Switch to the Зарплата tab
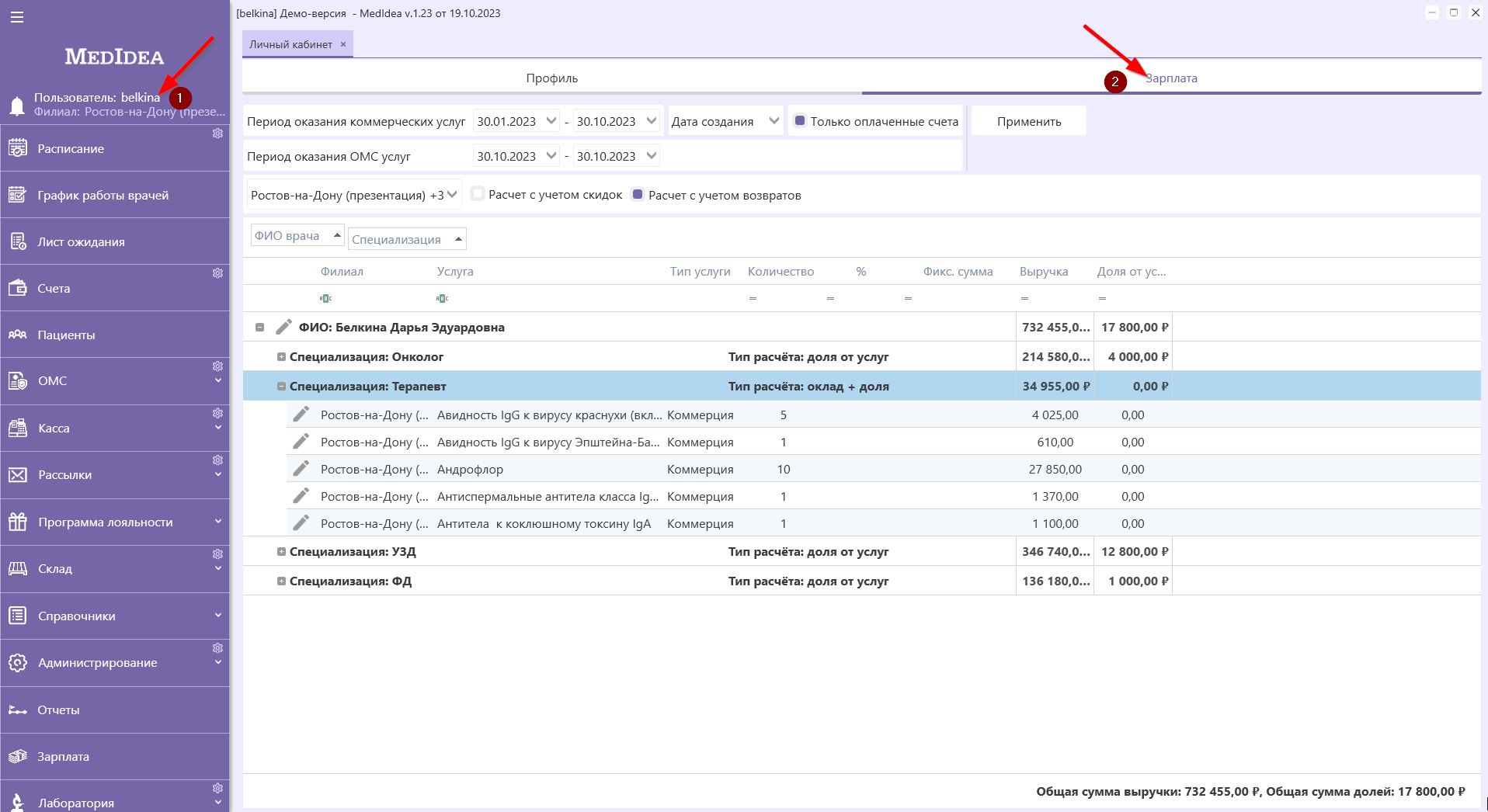This screenshot has height=812, width=1488. pyautogui.click(x=1171, y=78)
